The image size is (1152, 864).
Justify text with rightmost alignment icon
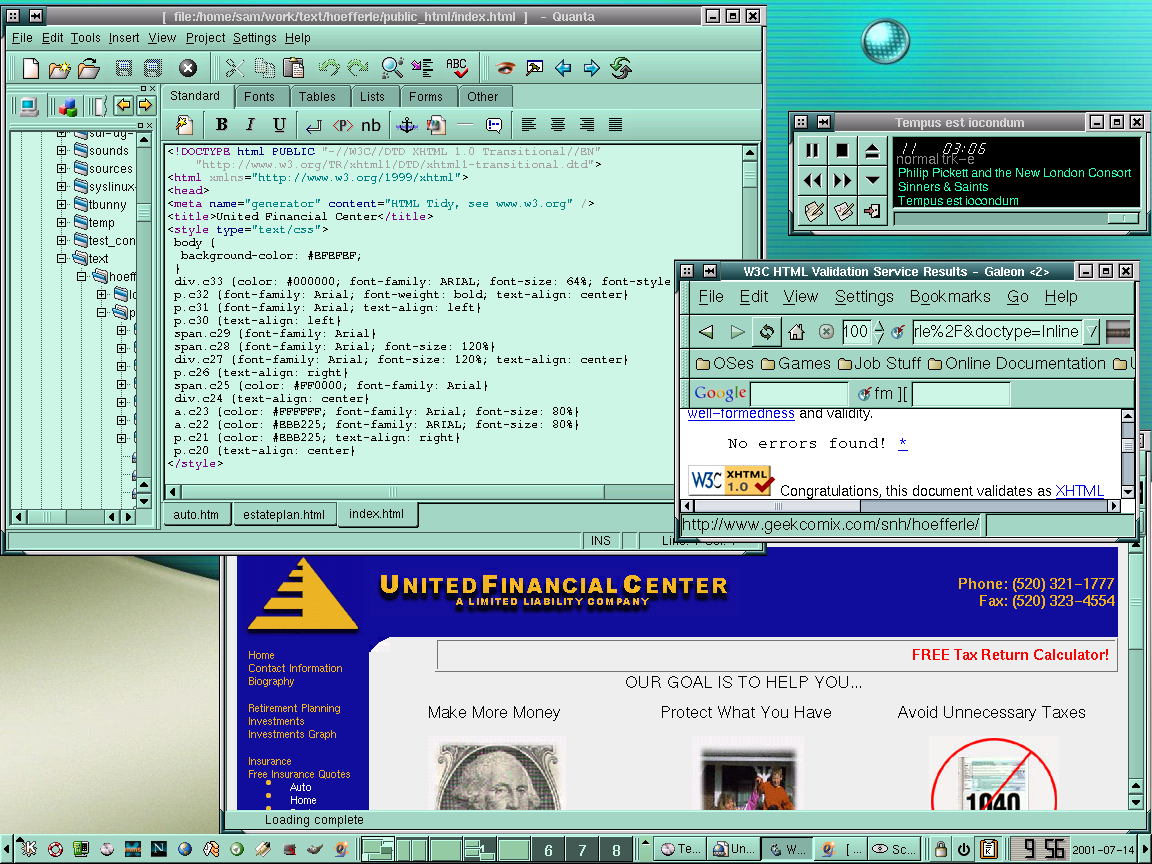[x=616, y=125]
